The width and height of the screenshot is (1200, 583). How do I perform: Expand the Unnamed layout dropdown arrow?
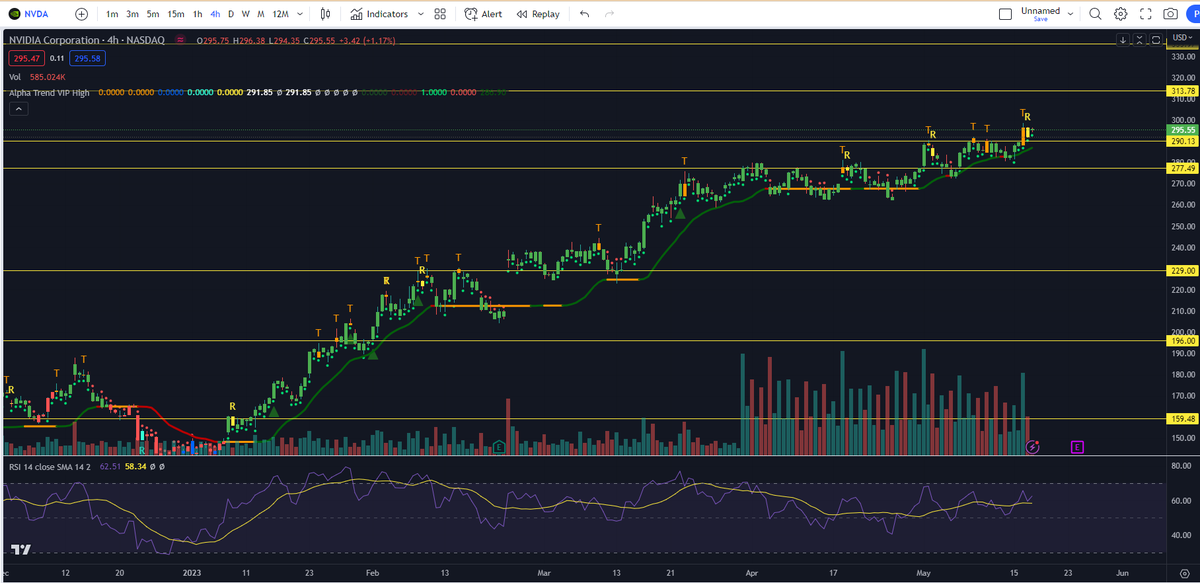tap(1071, 14)
